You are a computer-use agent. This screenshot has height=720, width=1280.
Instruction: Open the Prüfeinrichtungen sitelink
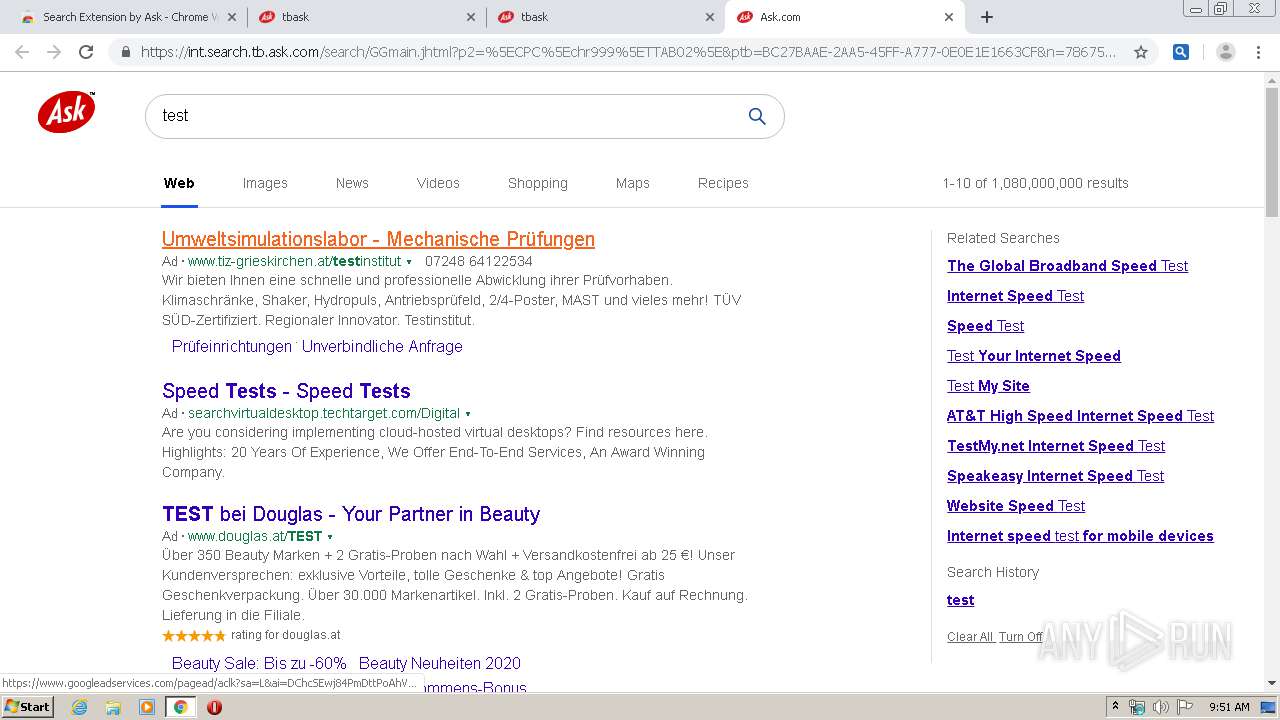pyautogui.click(x=231, y=346)
